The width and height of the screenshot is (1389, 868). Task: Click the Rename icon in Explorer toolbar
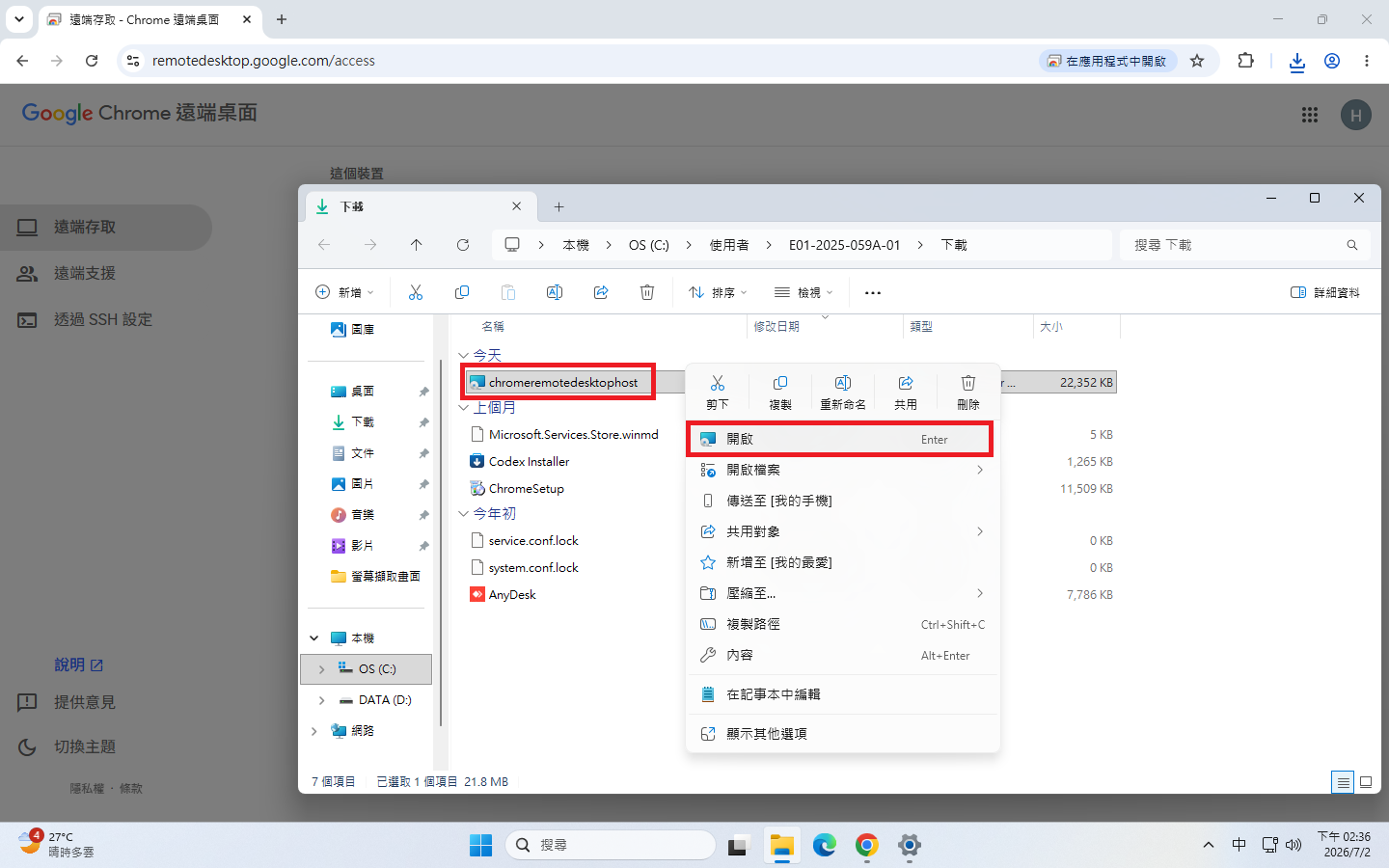tap(555, 292)
